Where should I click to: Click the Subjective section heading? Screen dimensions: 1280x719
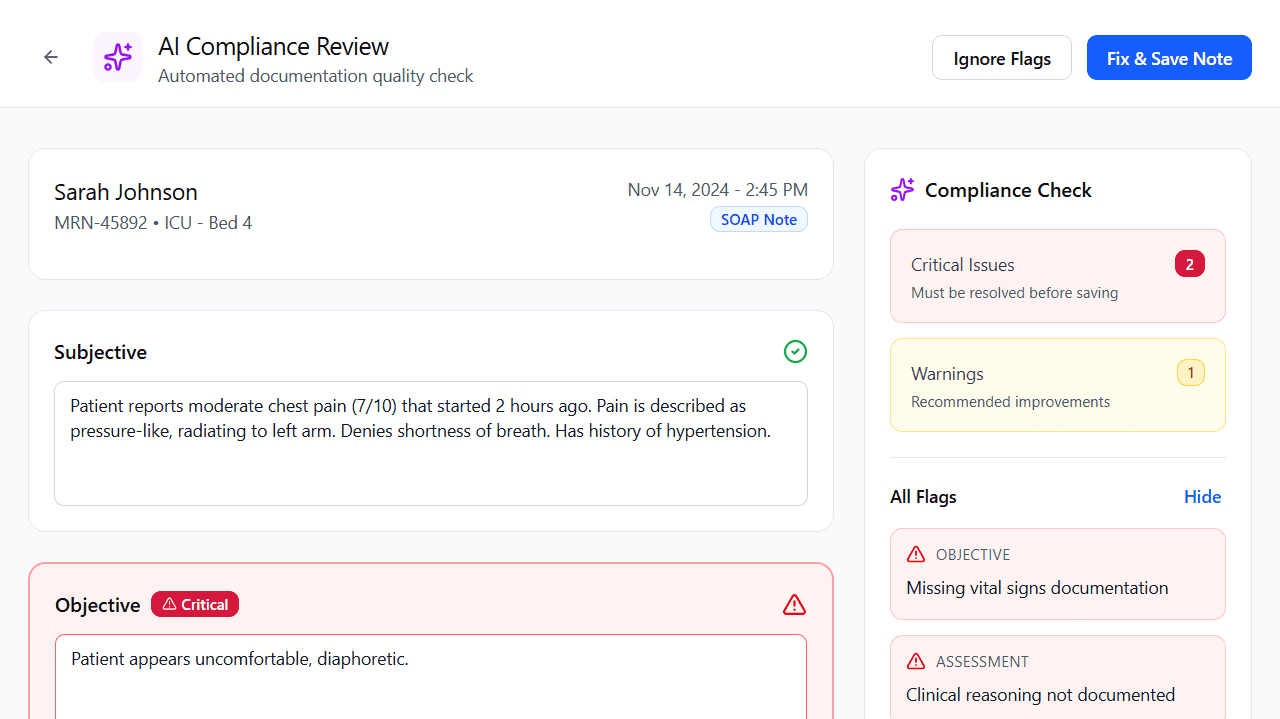point(100,352)
